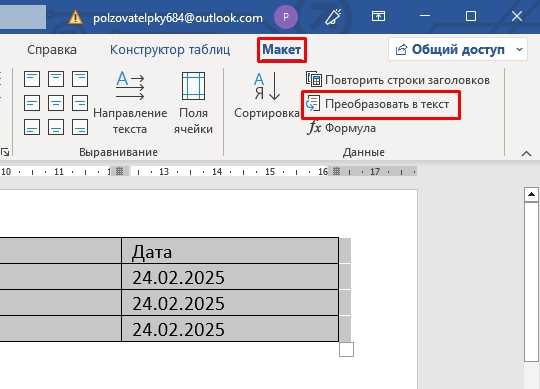Click the table resize handle square

click(346, 349)
